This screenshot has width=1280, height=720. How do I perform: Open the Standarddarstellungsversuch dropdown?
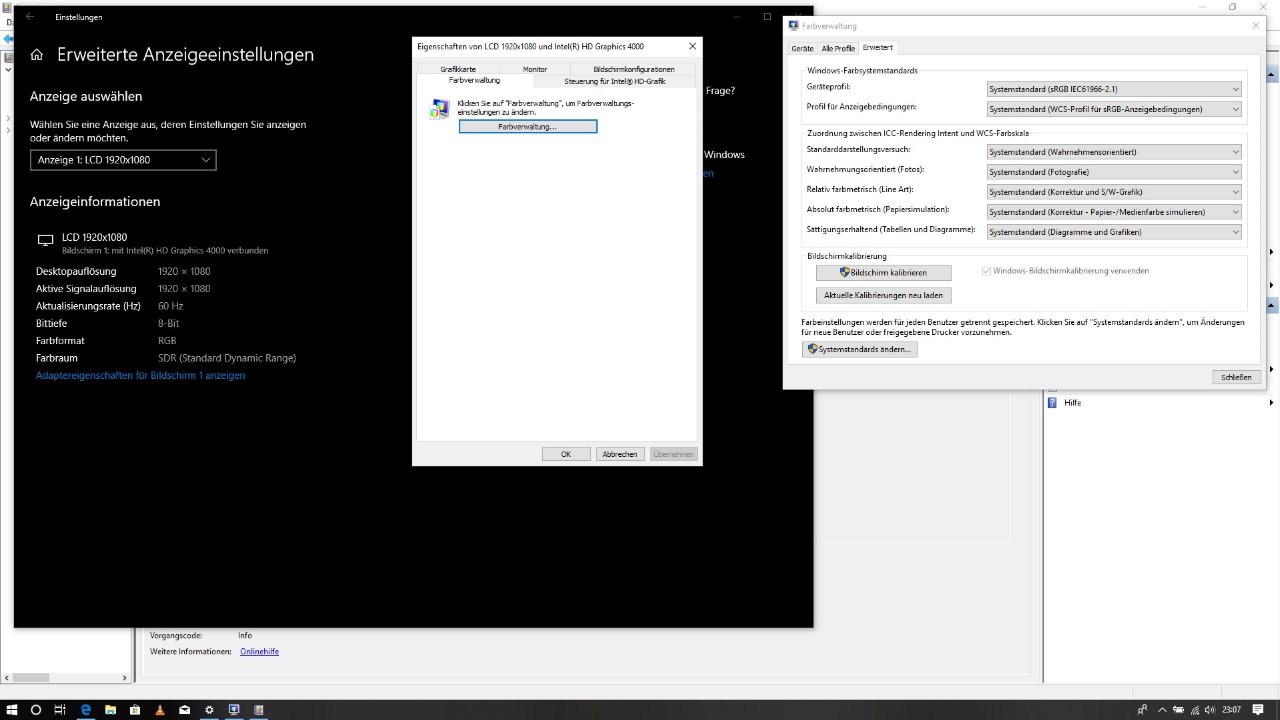click(x=1114, y=152)
